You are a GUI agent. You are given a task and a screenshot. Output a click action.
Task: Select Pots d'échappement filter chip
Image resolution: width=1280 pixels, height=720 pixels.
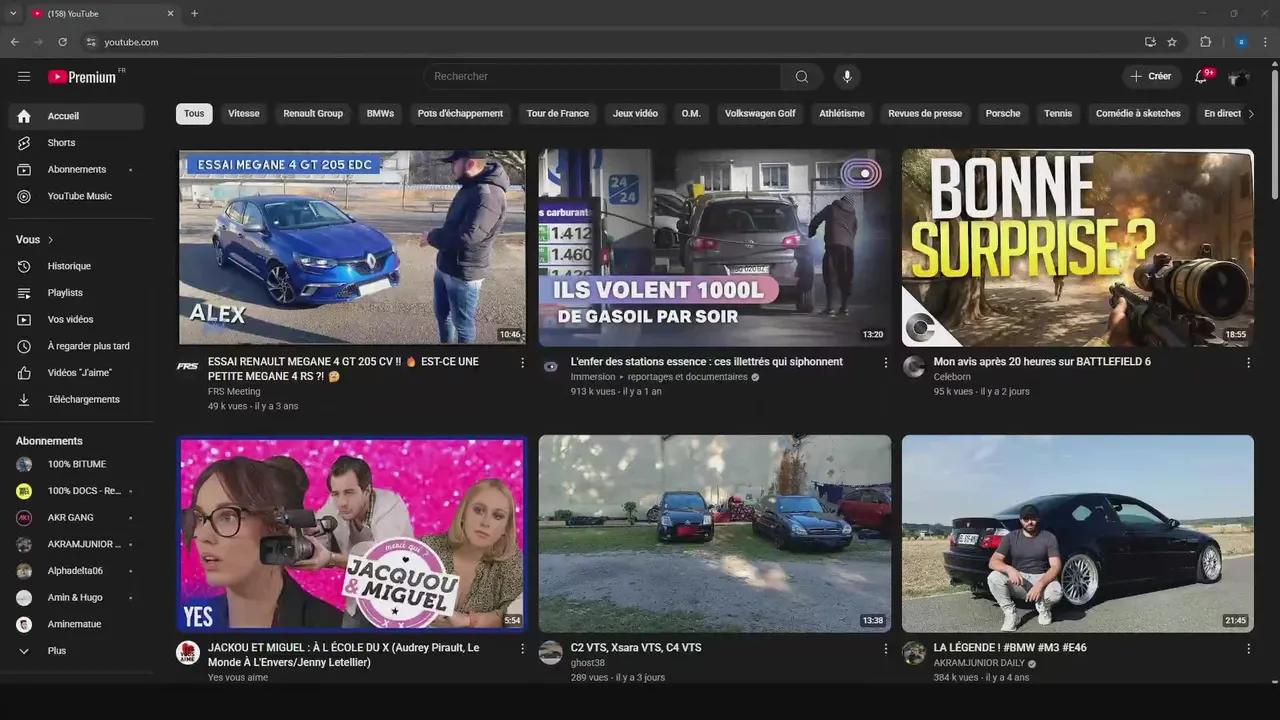click(460, 114)
